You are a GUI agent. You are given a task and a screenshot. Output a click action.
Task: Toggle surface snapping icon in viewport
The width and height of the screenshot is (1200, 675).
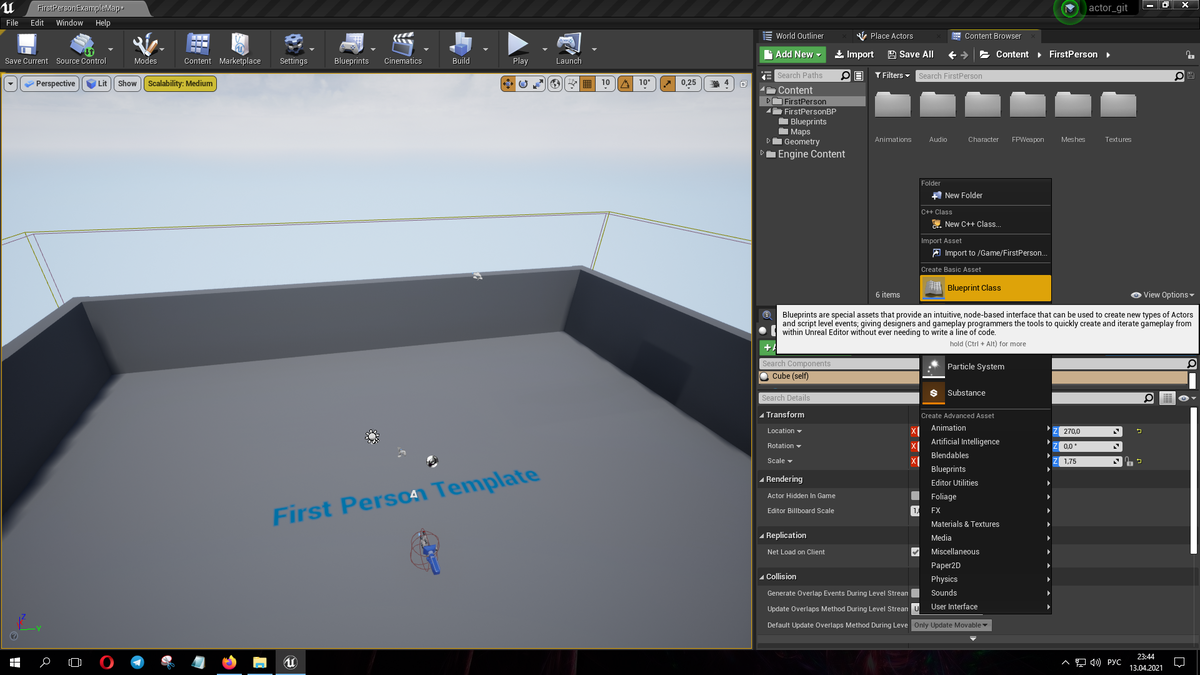coord(572,84)
